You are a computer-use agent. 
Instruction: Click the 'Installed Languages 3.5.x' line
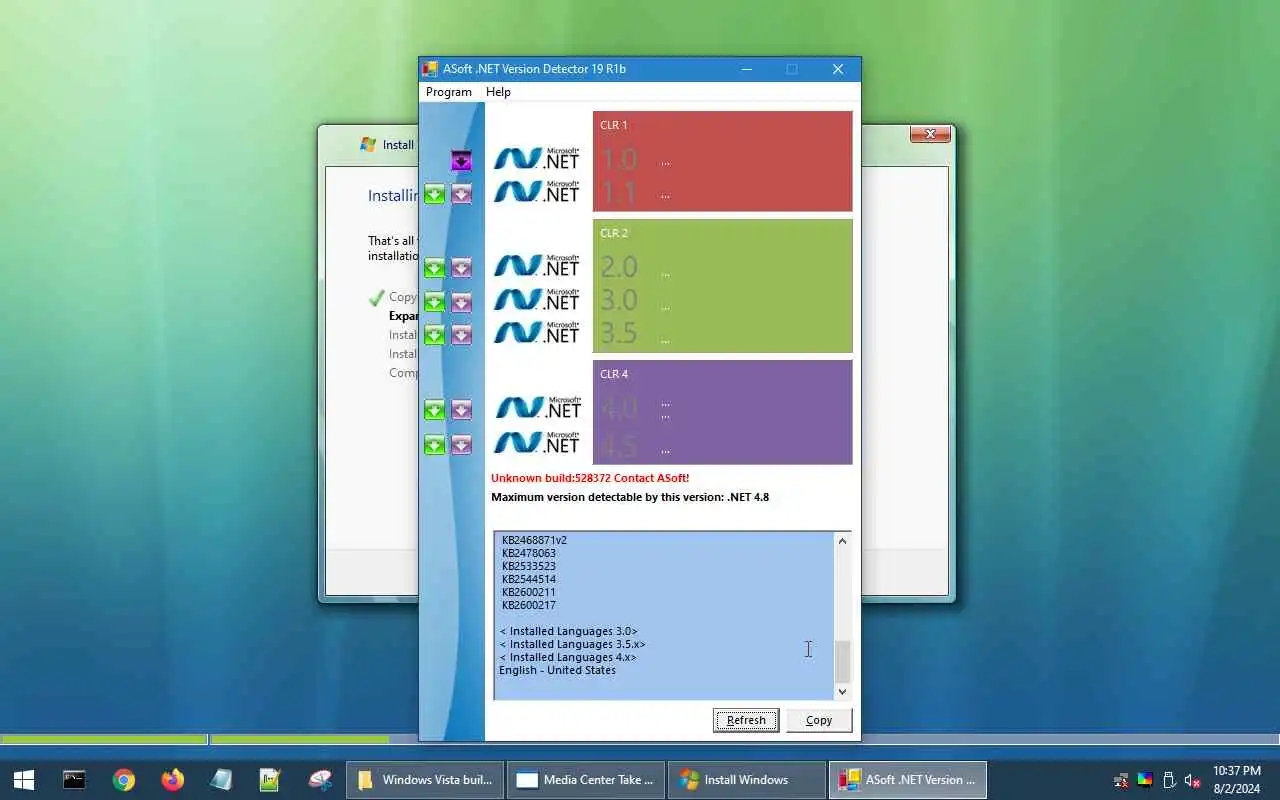(572, 644)
